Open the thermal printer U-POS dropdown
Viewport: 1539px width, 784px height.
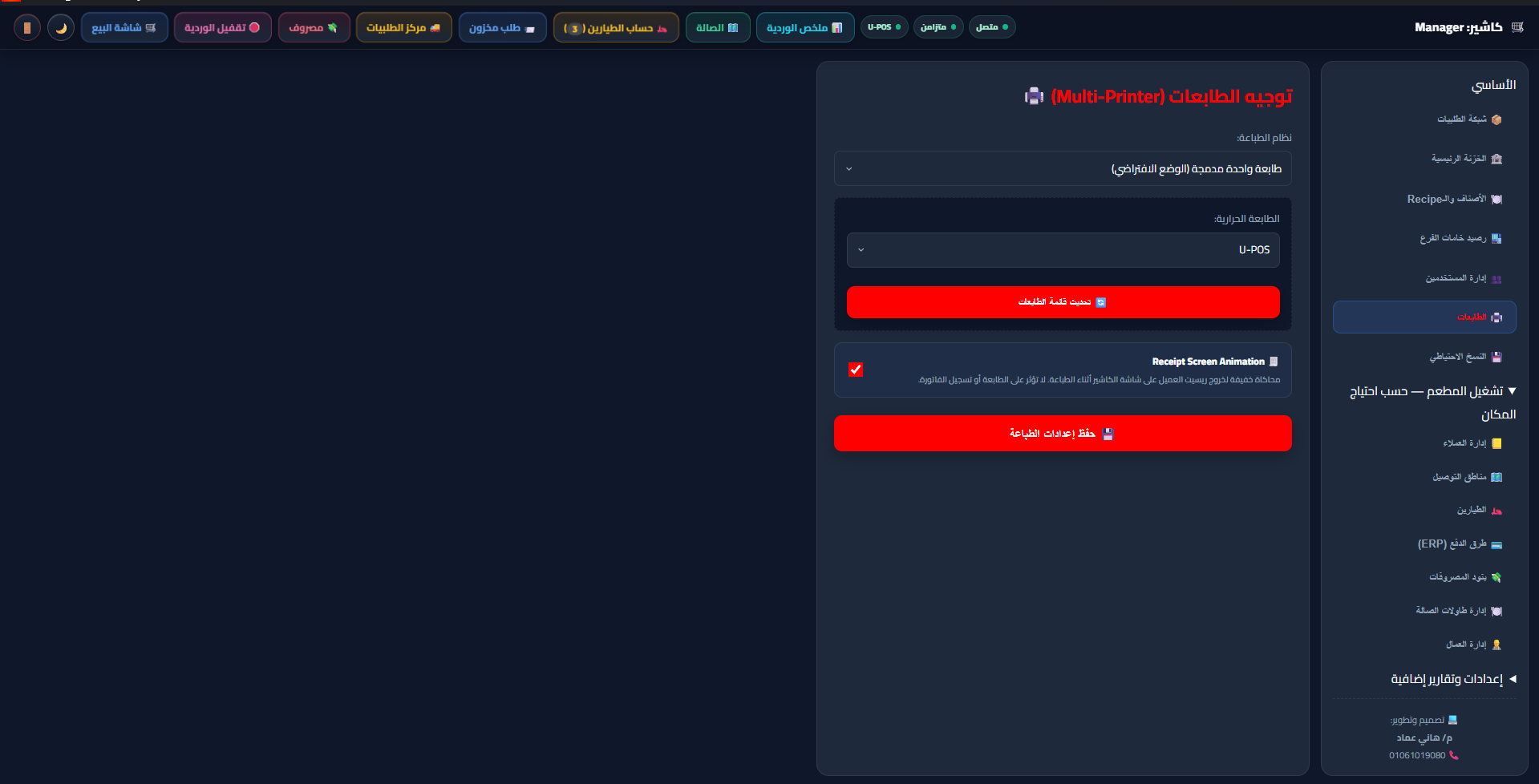click(1063, 250)
